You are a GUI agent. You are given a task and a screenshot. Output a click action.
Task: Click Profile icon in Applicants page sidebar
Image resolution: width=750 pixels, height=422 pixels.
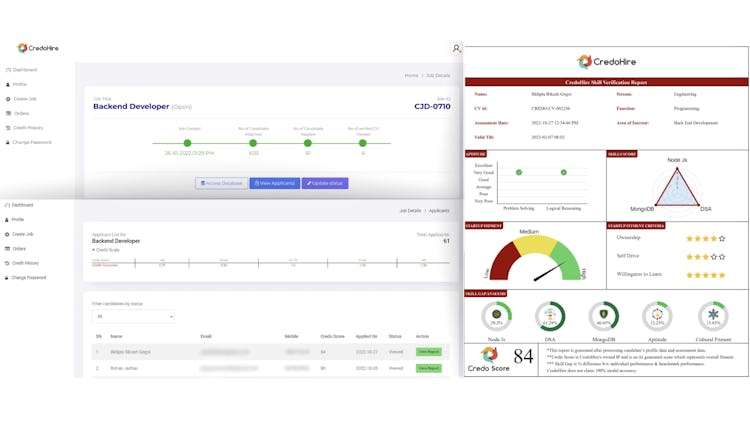click(7, 220)
